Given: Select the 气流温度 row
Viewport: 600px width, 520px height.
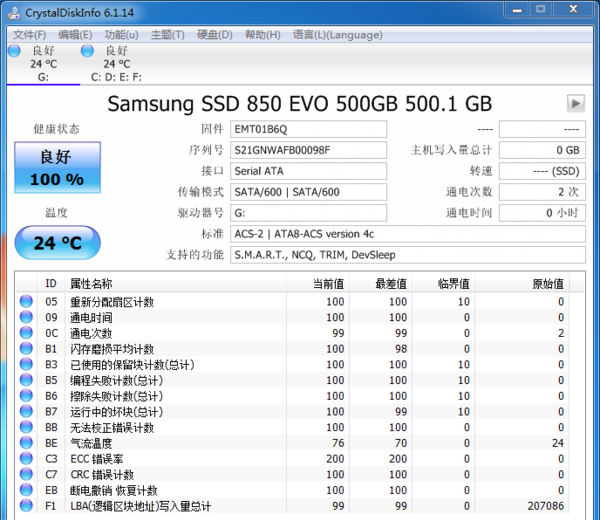Looking at the screenshot, I should (293, 443).
